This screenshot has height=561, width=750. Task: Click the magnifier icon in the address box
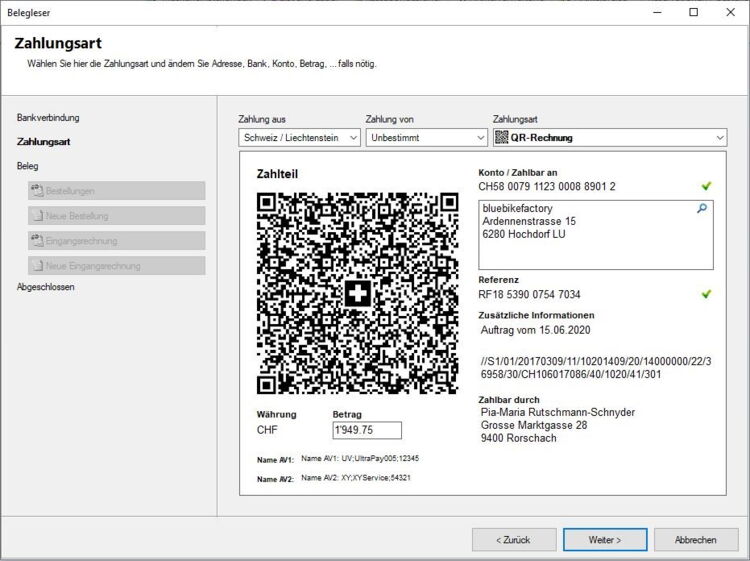click(x=702, y=208)
